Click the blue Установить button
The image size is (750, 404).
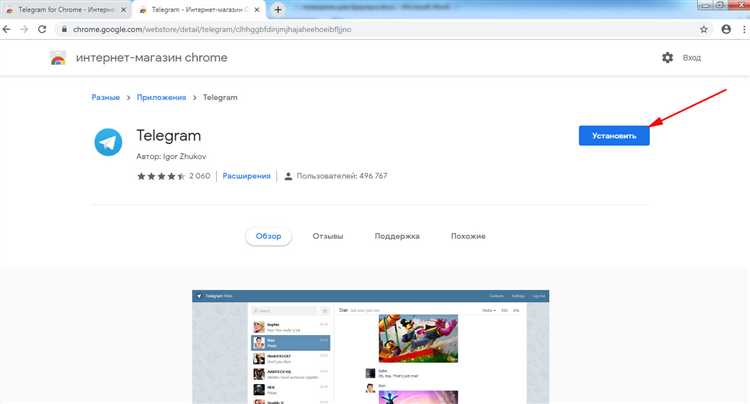614,136
